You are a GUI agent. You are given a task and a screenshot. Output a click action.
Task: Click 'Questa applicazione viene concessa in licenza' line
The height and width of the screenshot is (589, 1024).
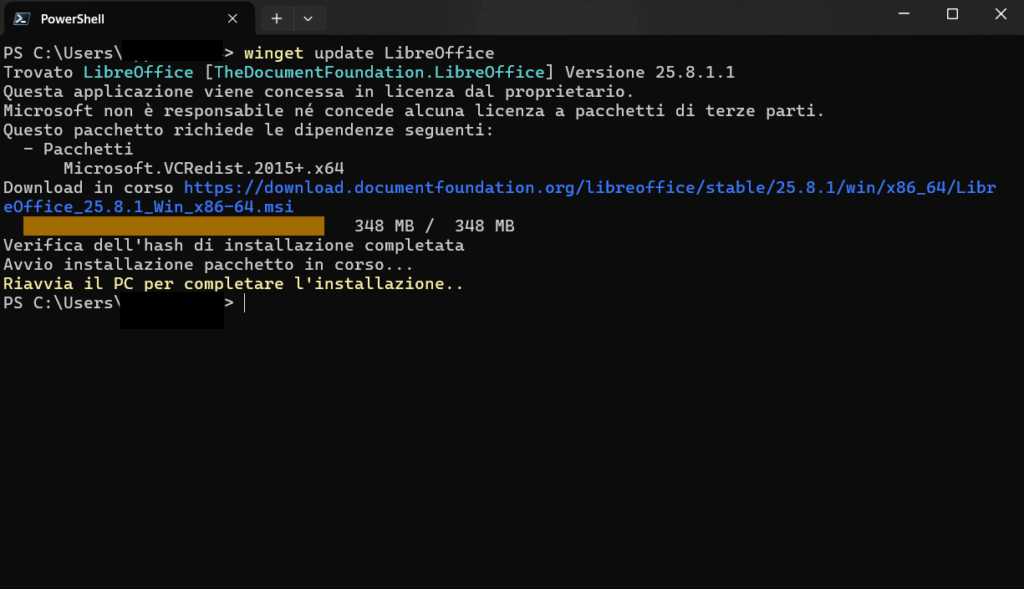(x=319, y=91)
